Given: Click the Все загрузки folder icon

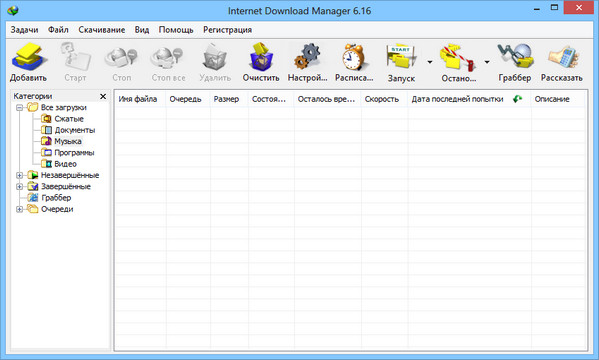Looking at the screenshot, I should tap(33, 107).
